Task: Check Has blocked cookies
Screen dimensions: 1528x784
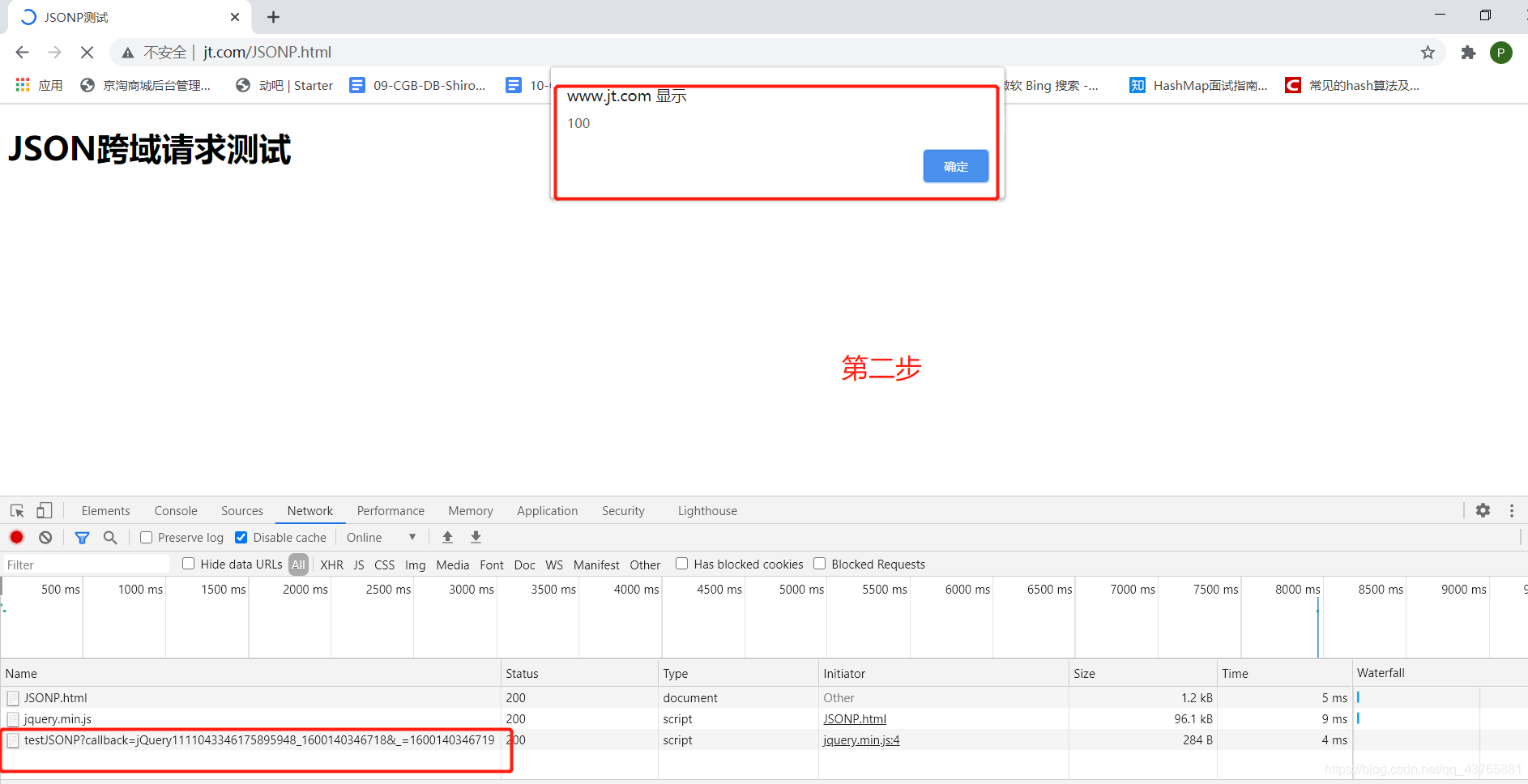Action: (x=682, y=564)
